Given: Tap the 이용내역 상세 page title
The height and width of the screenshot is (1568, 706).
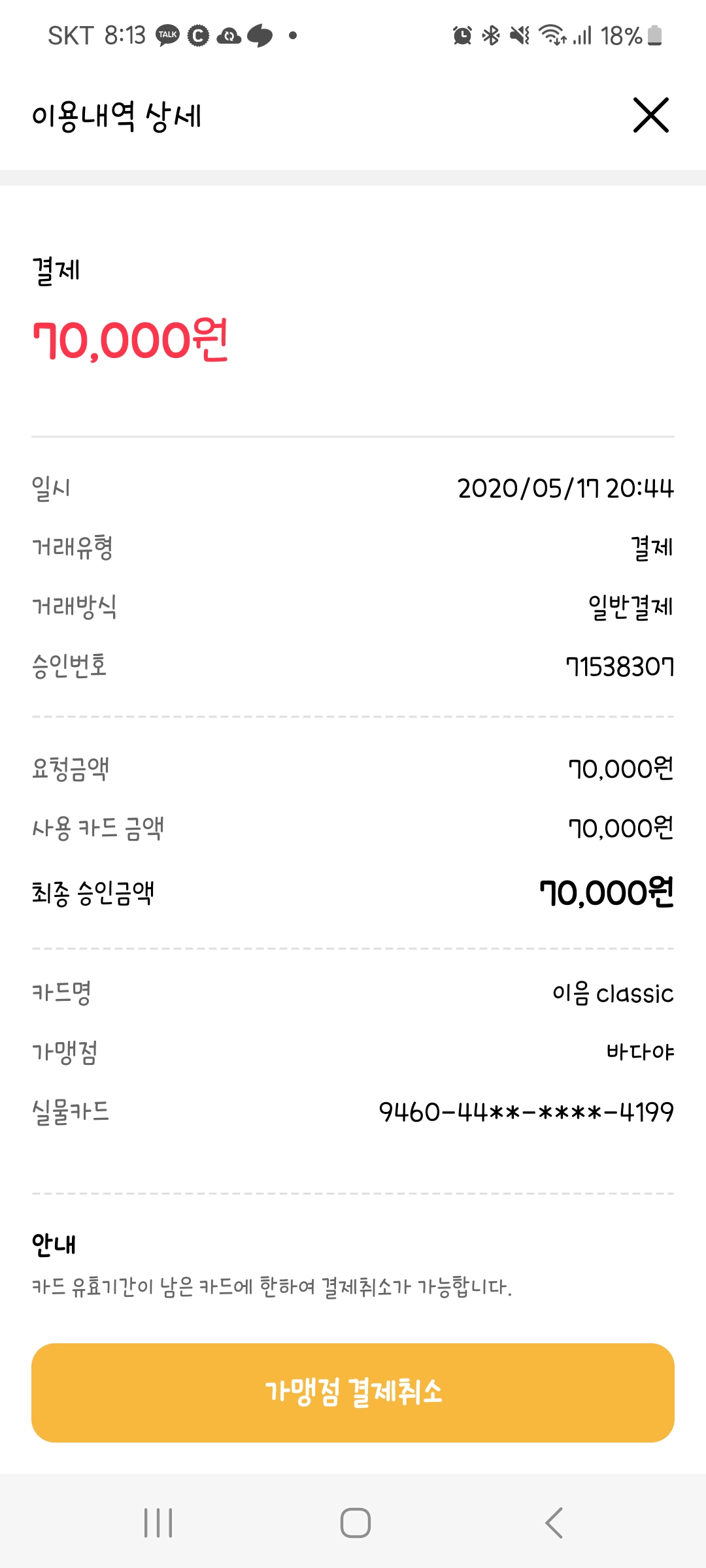Looking at the screenshot, I should (116, 116).
